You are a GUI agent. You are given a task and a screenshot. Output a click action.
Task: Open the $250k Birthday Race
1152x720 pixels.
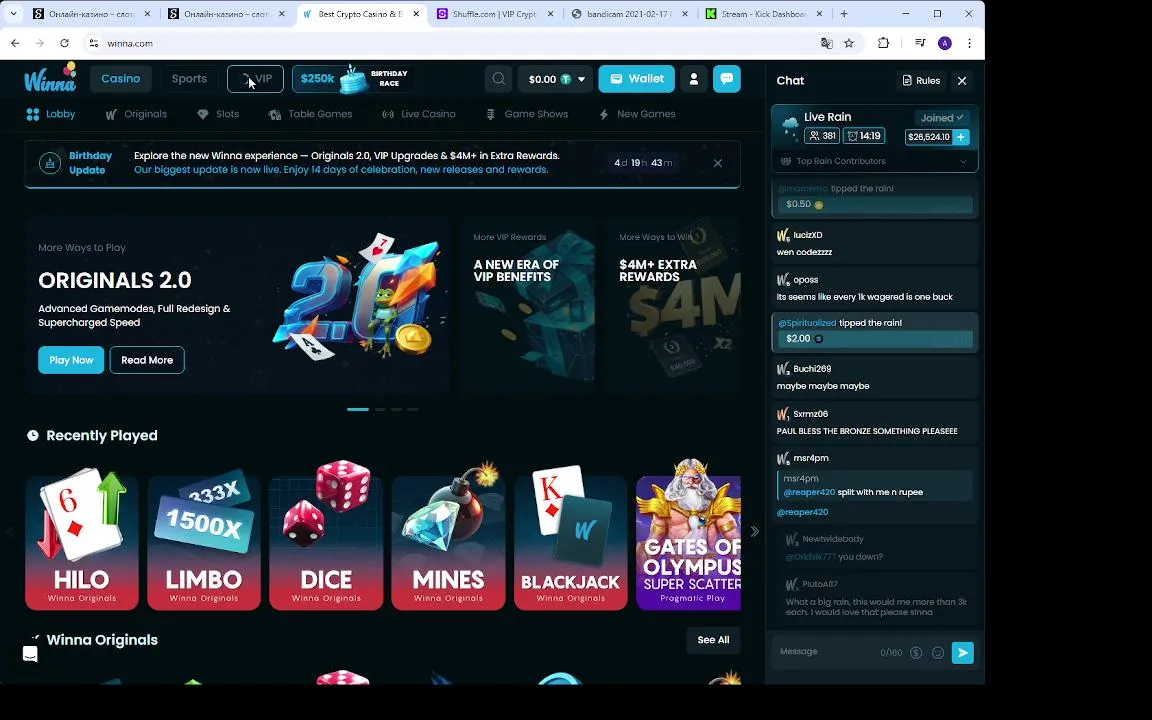tap(353, 79)
